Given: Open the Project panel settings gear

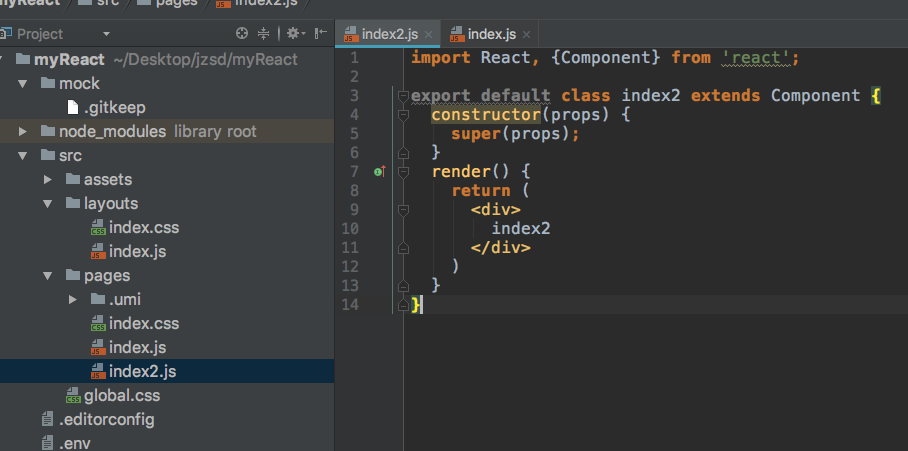Looking at the screenshot, I should [x=294, y=33].
